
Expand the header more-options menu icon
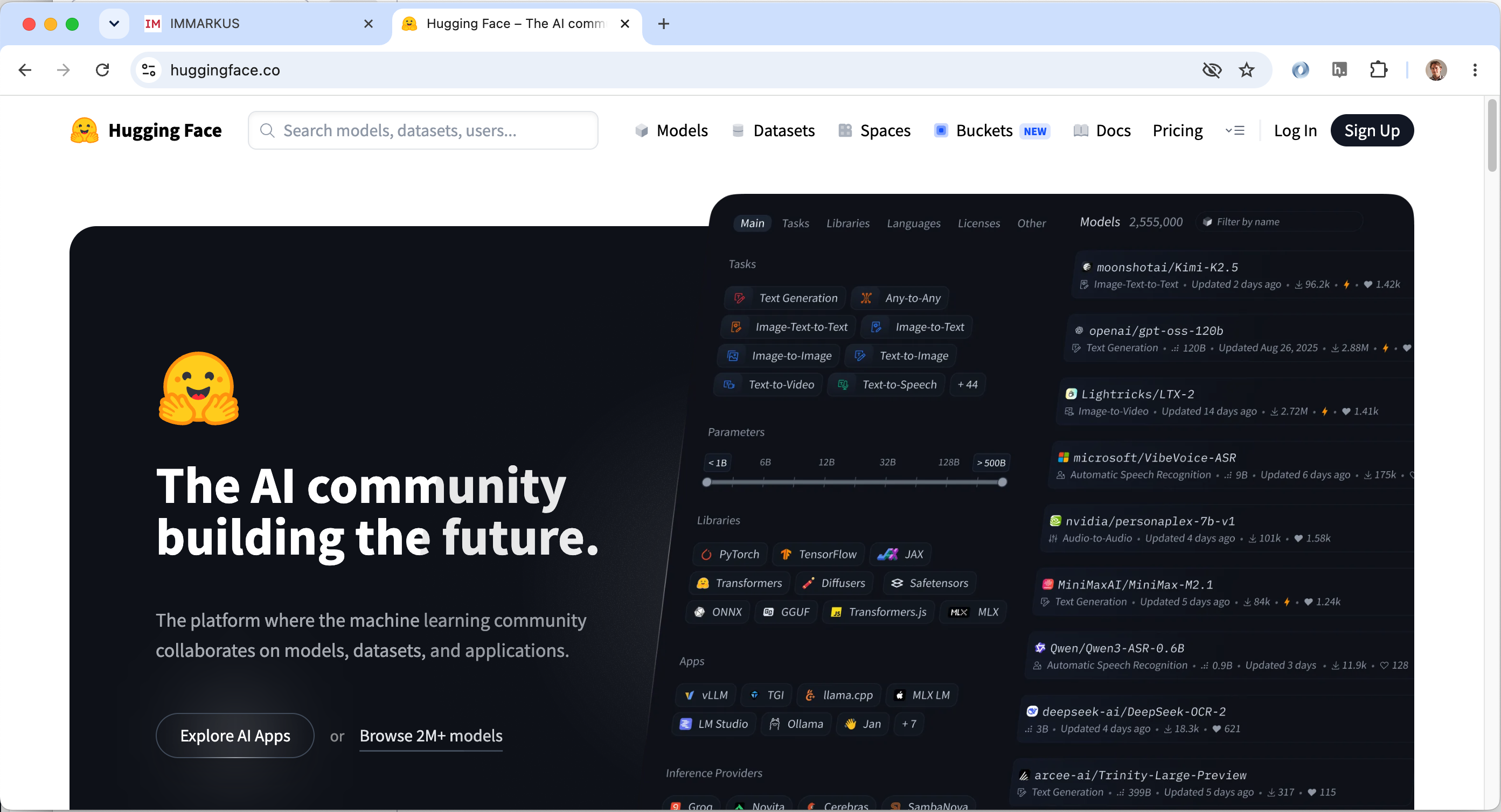coord(1235,130)
